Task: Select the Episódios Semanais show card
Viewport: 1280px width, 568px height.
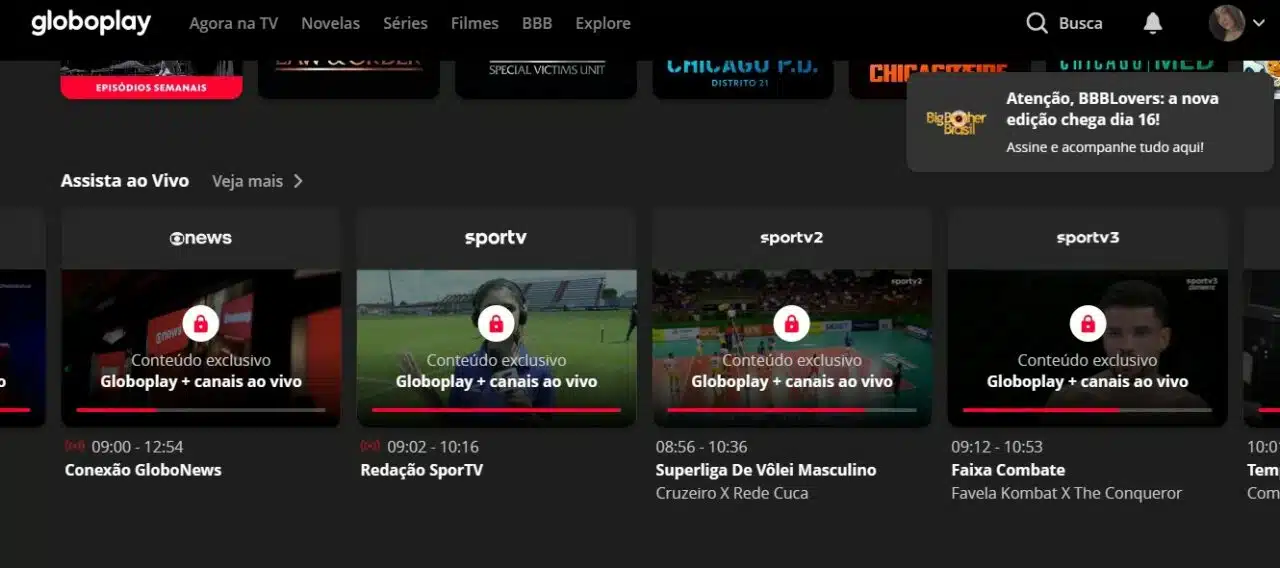Action: pos(151,79)
